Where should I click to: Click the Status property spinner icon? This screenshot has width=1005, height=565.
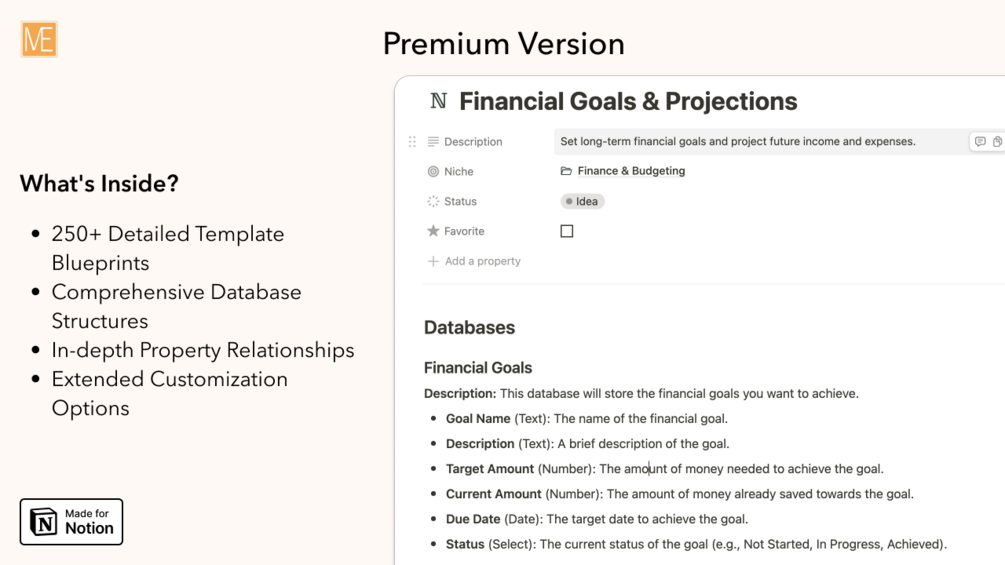click(x=433, y=201)
